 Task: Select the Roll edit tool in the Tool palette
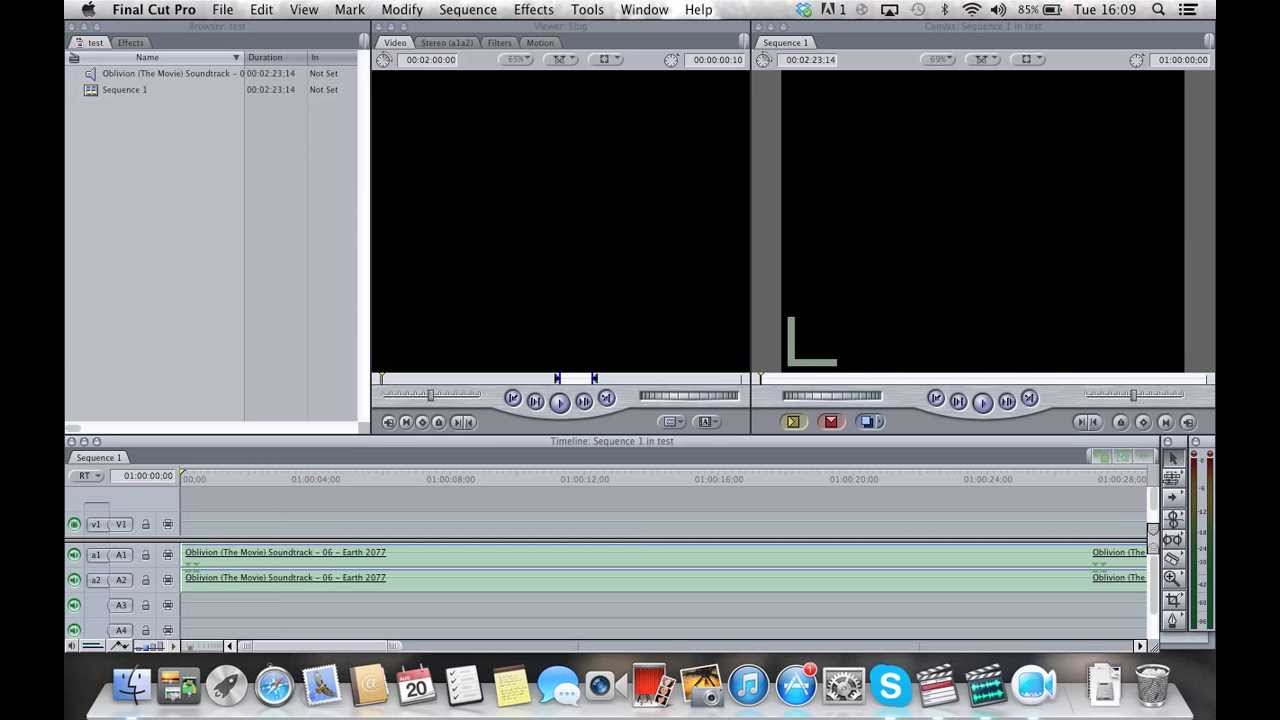tap(1173, 518)
